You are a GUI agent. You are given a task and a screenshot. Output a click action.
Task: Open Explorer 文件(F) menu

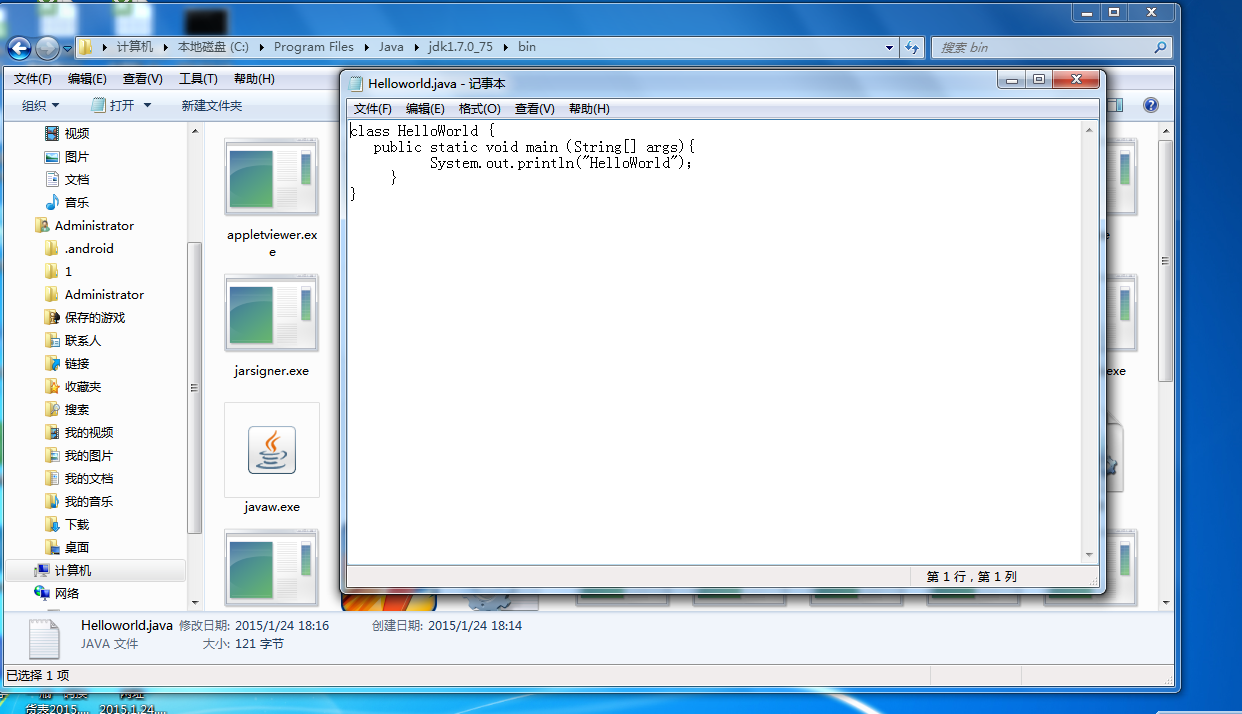33,79
